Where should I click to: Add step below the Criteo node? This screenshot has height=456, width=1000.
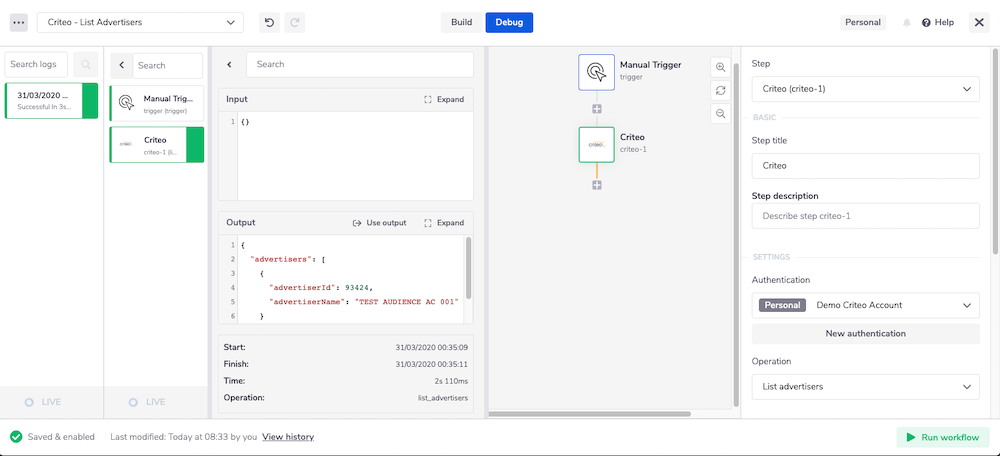(x=597, y=185)
